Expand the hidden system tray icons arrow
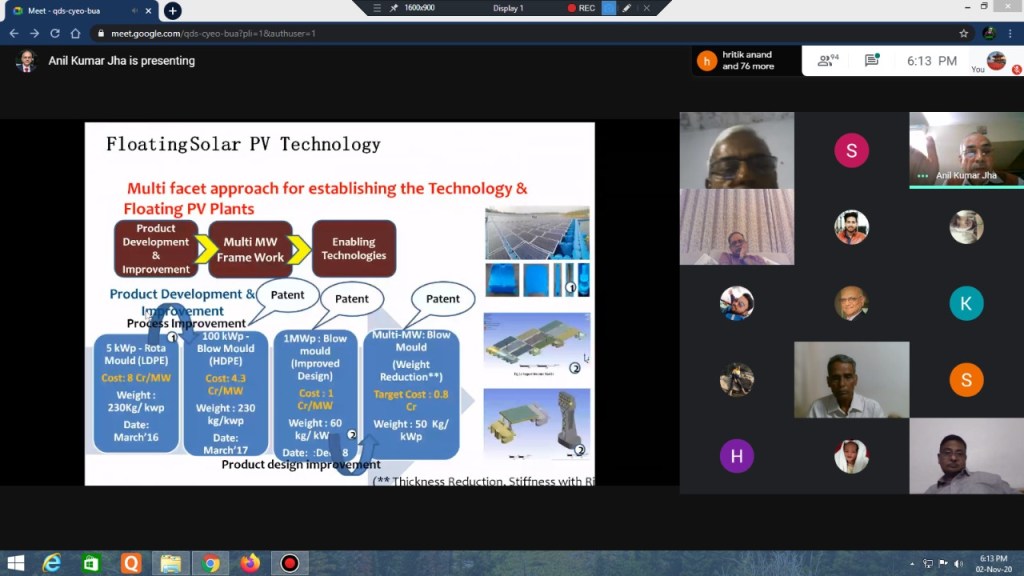 [912, 563]
